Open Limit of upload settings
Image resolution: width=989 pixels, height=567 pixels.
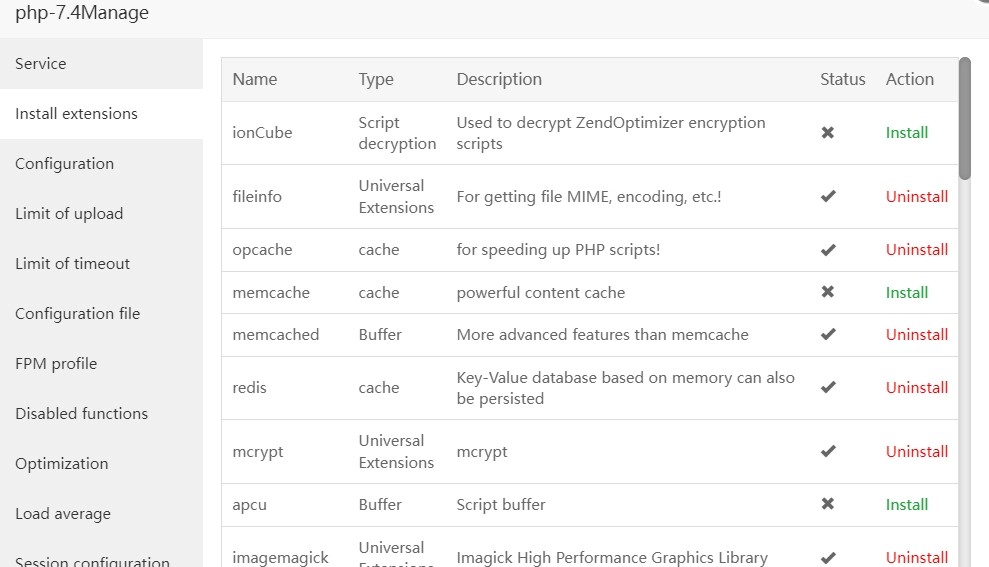click(69, 214)
